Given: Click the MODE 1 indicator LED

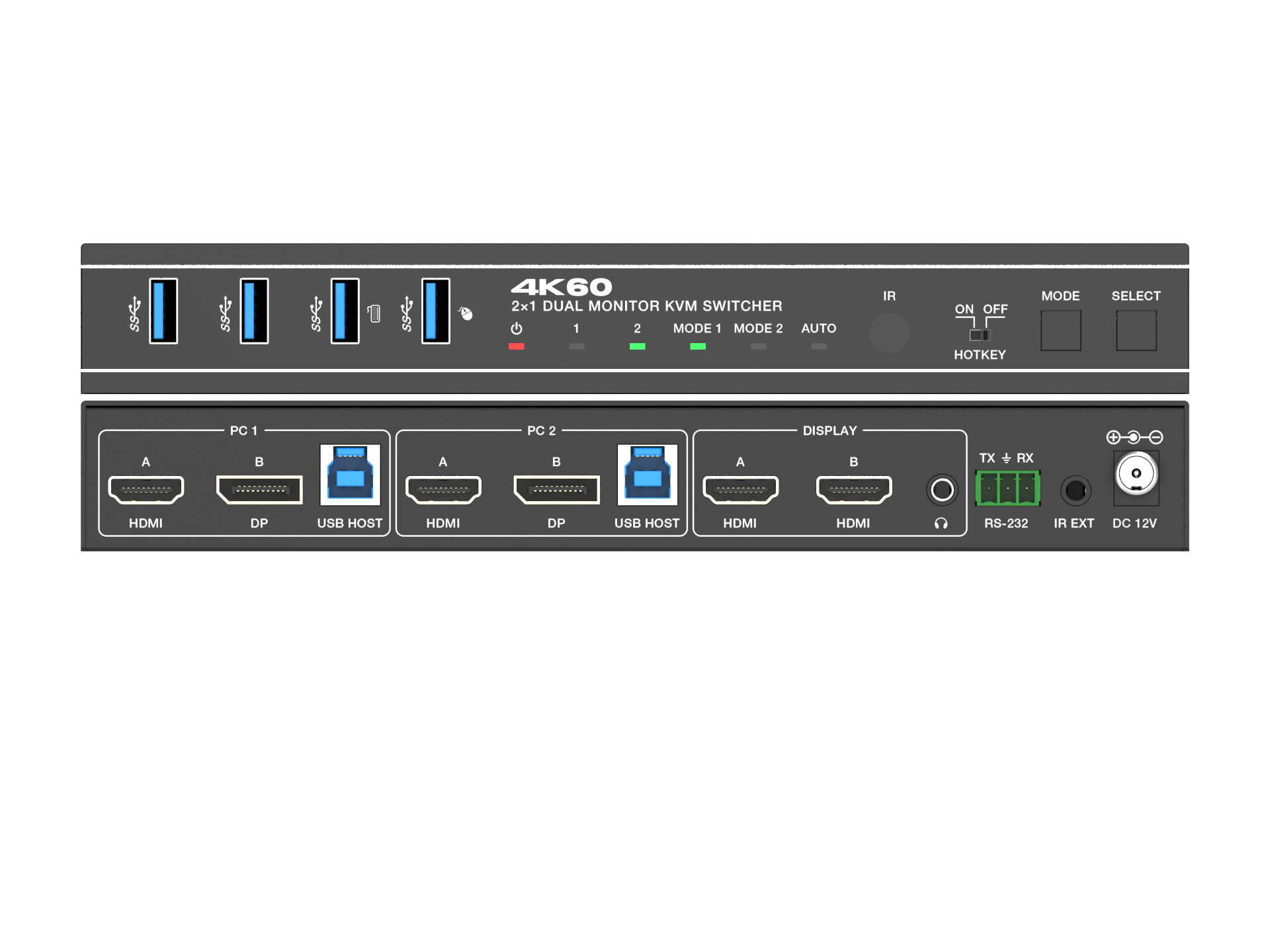Looking at the screenshot, I should pyautogui.click(x=697, y=346).
